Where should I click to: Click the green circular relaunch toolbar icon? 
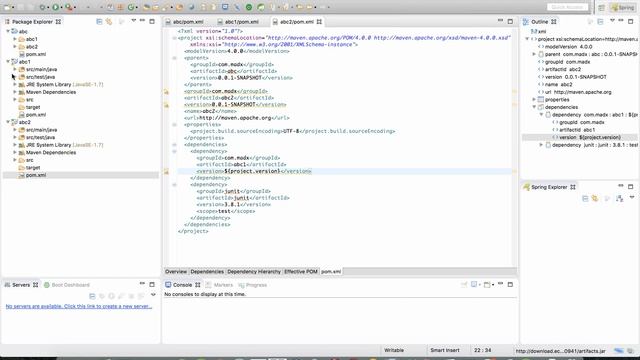pos(131,7)
